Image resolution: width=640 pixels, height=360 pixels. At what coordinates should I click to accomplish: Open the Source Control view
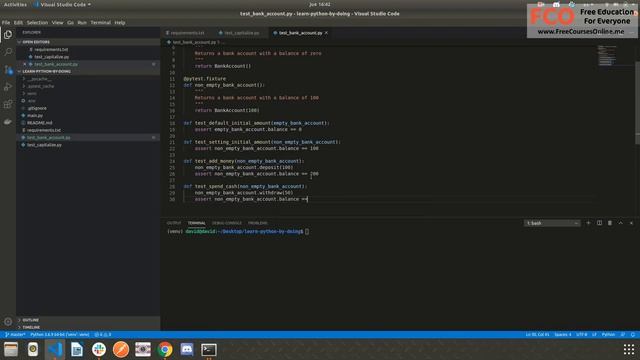(x=8, y=69)
